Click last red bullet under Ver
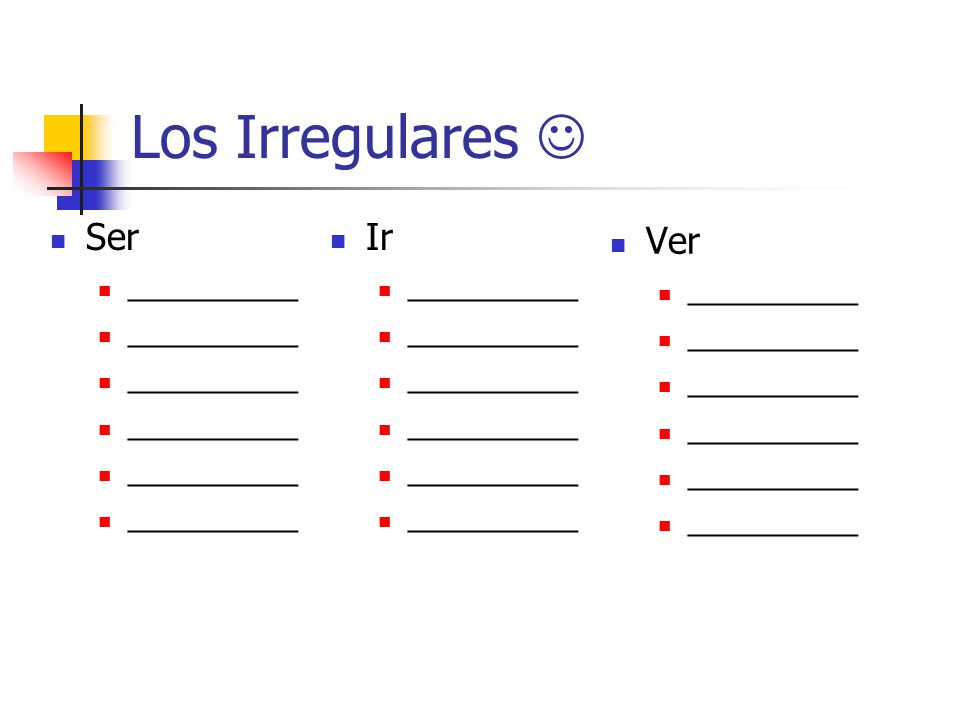 coord(664,525)
